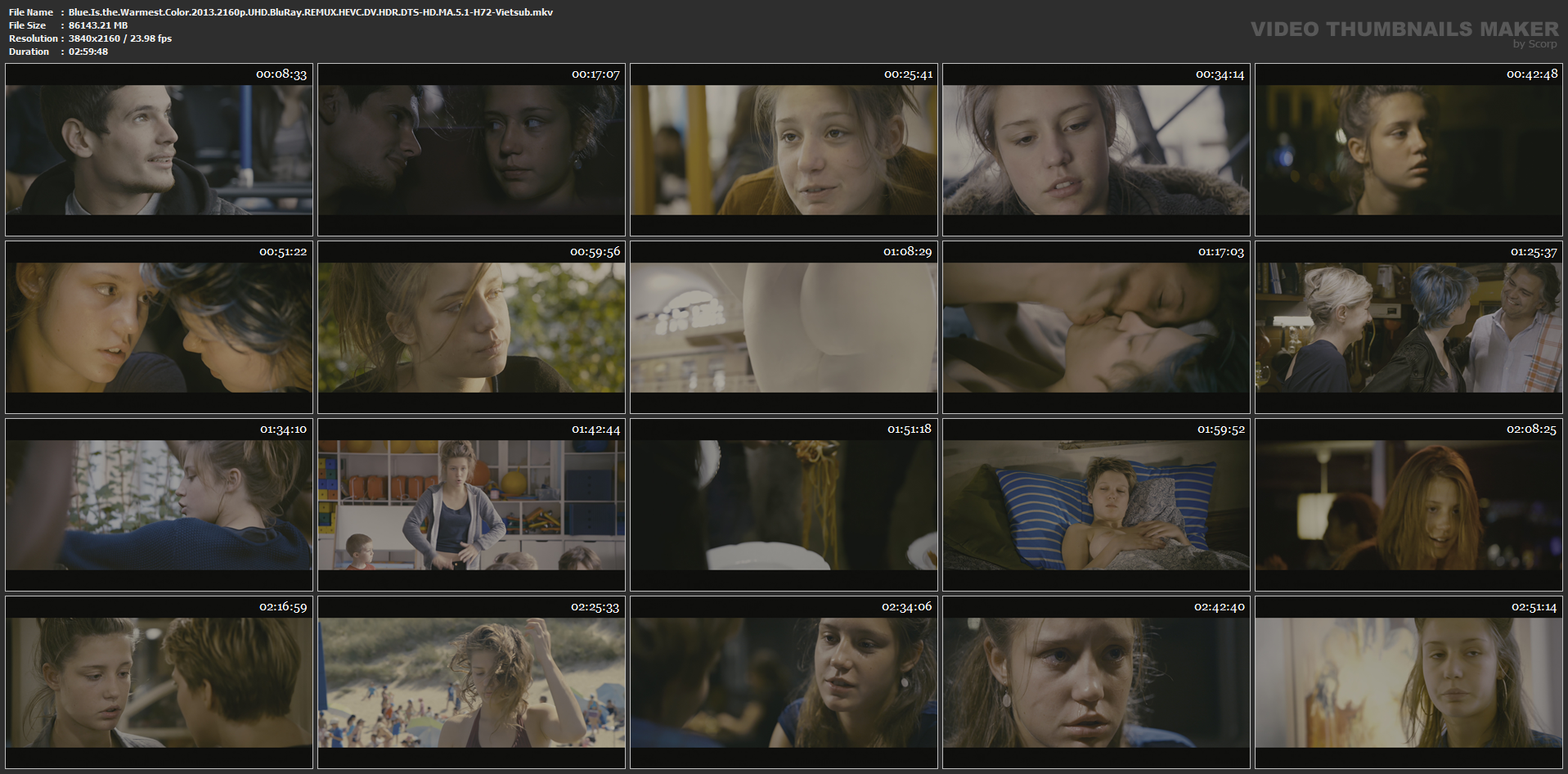Select the thumbnail timestamped 00:17:07
This screenshot has height=774, width=1568.
471,150
